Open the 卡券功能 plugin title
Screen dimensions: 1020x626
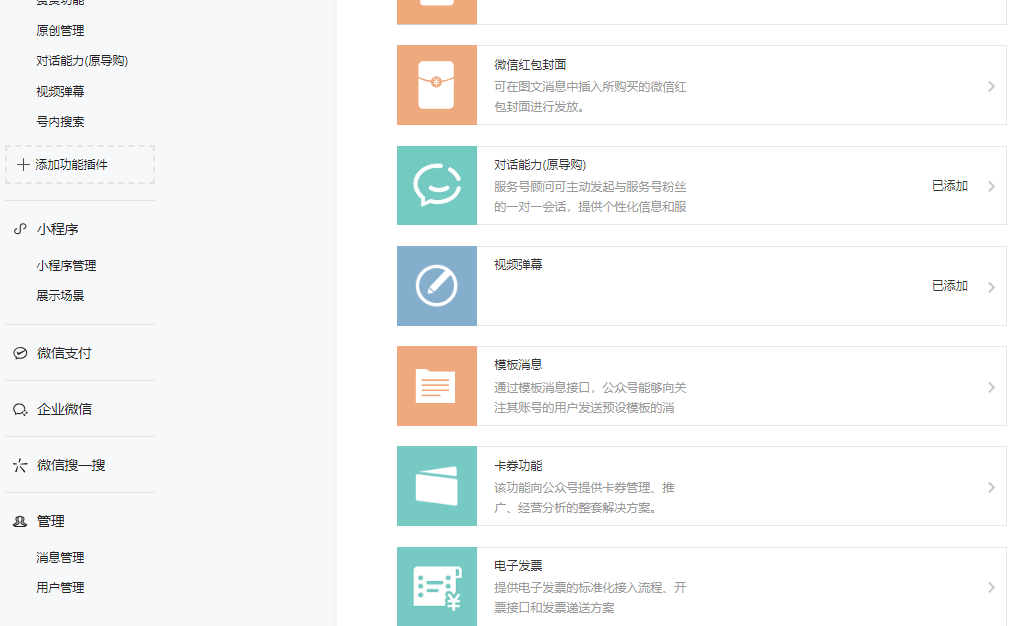click(x=518, y=465)
